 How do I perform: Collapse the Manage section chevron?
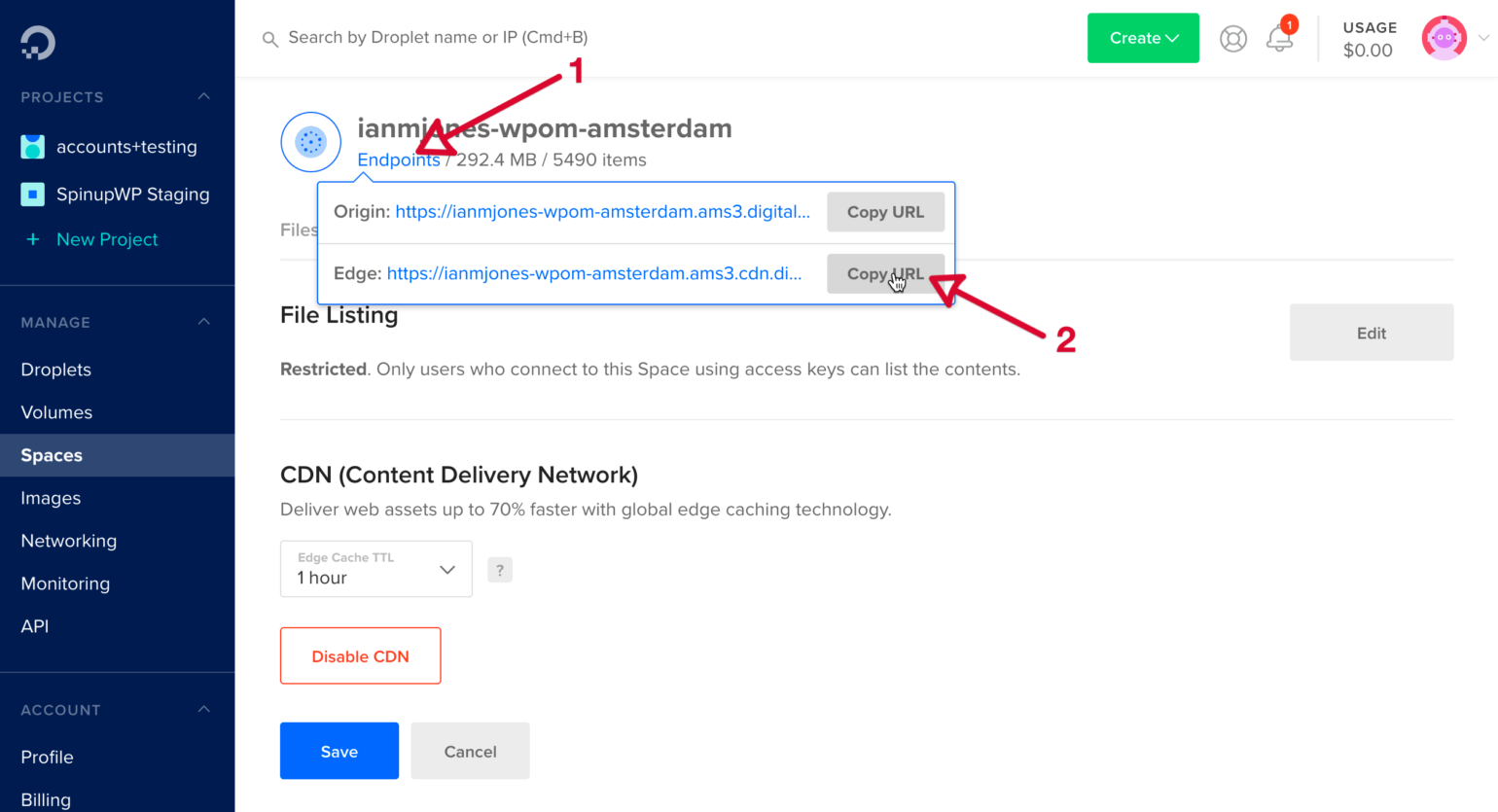(203, 322)
